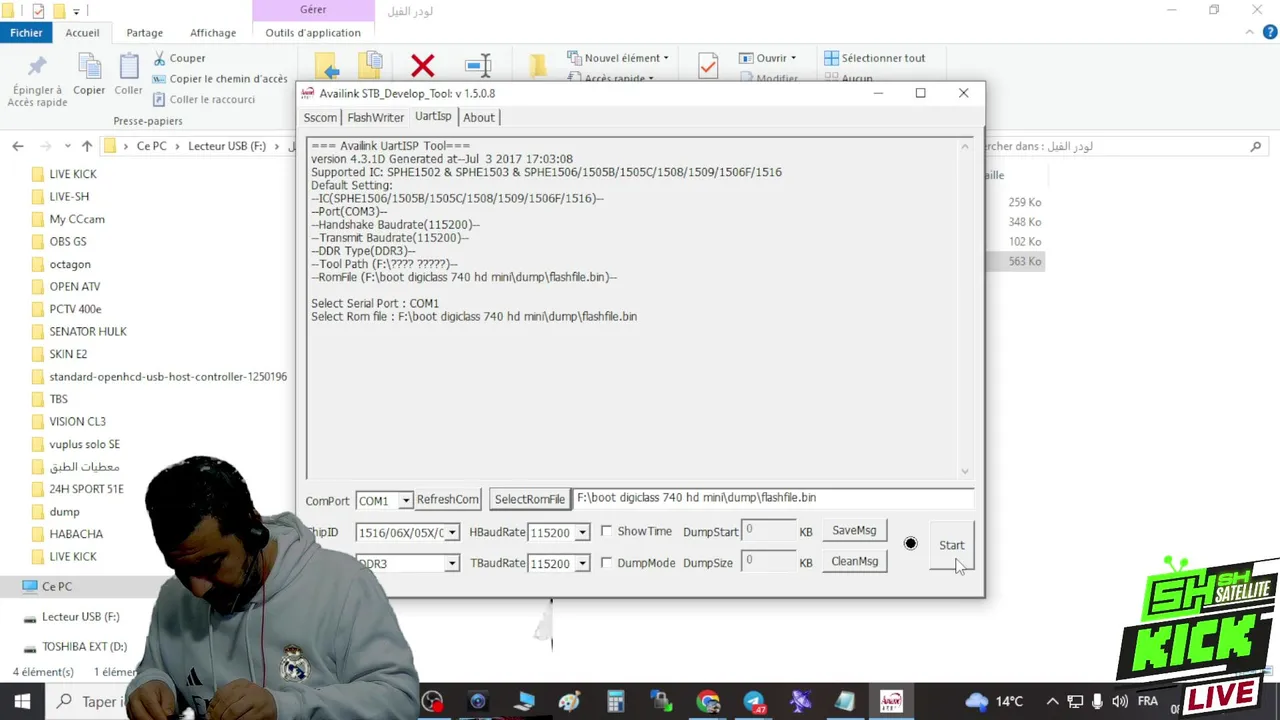Click the Propriétés checkmark icon

pos(708,66)
